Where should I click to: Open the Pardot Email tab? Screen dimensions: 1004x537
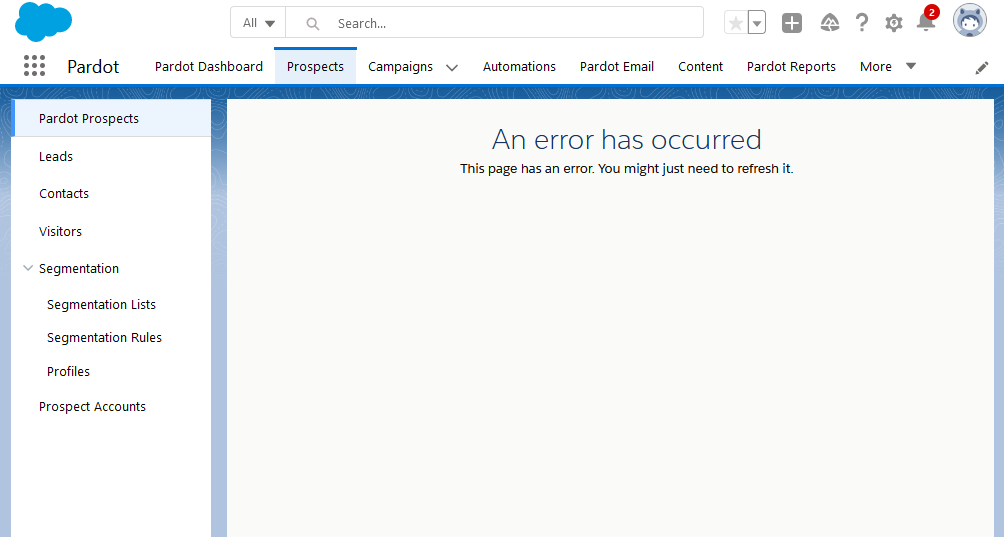click(617, 67)
